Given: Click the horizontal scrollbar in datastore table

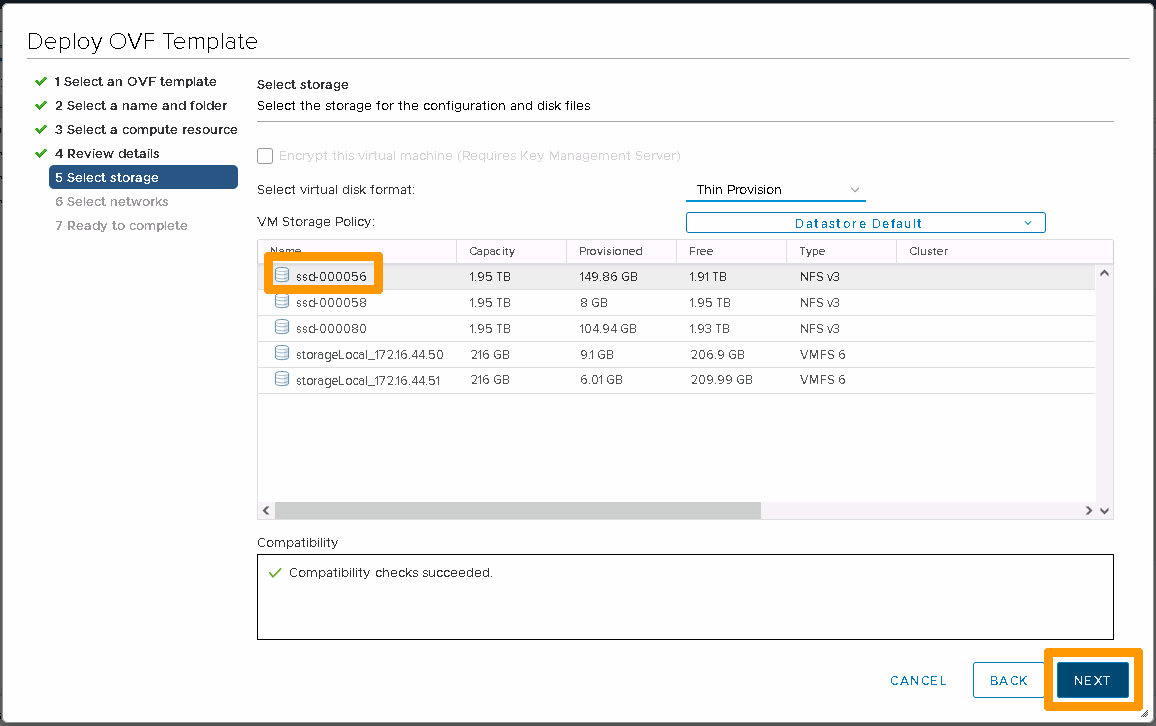Looking at the screenshot, I should tap(518, 510).
